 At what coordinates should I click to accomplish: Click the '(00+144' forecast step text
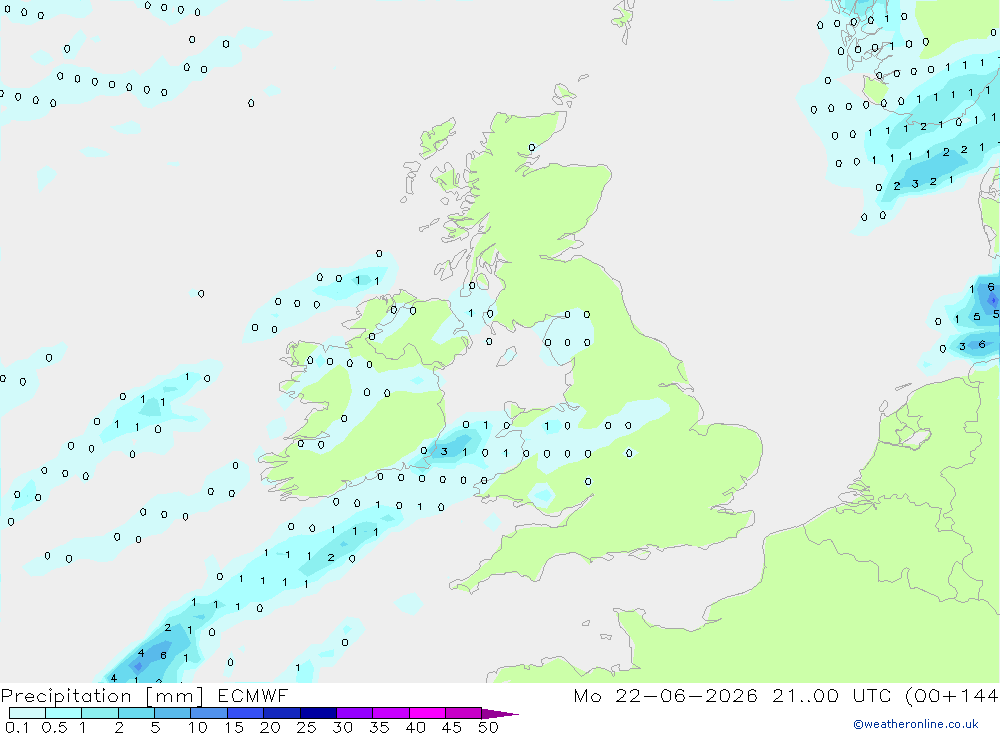pos(952,696)
